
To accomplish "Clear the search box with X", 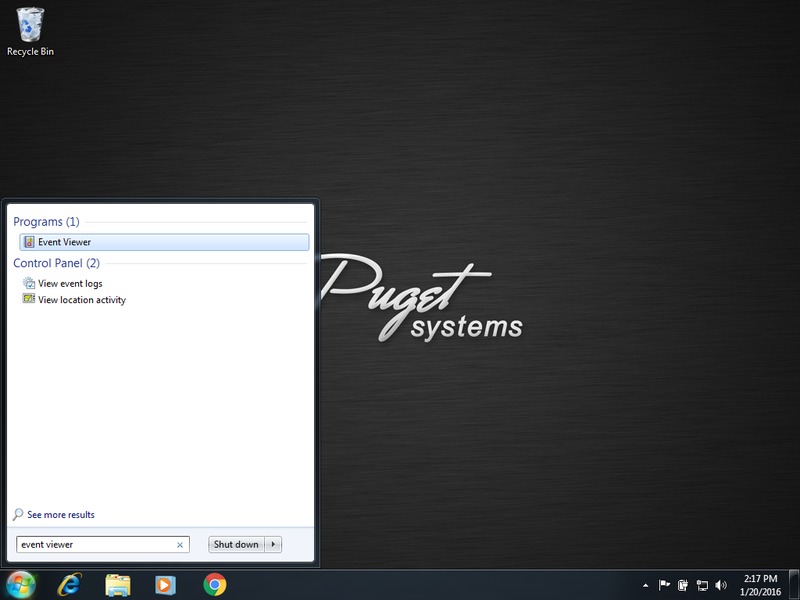I will point(180,545).
